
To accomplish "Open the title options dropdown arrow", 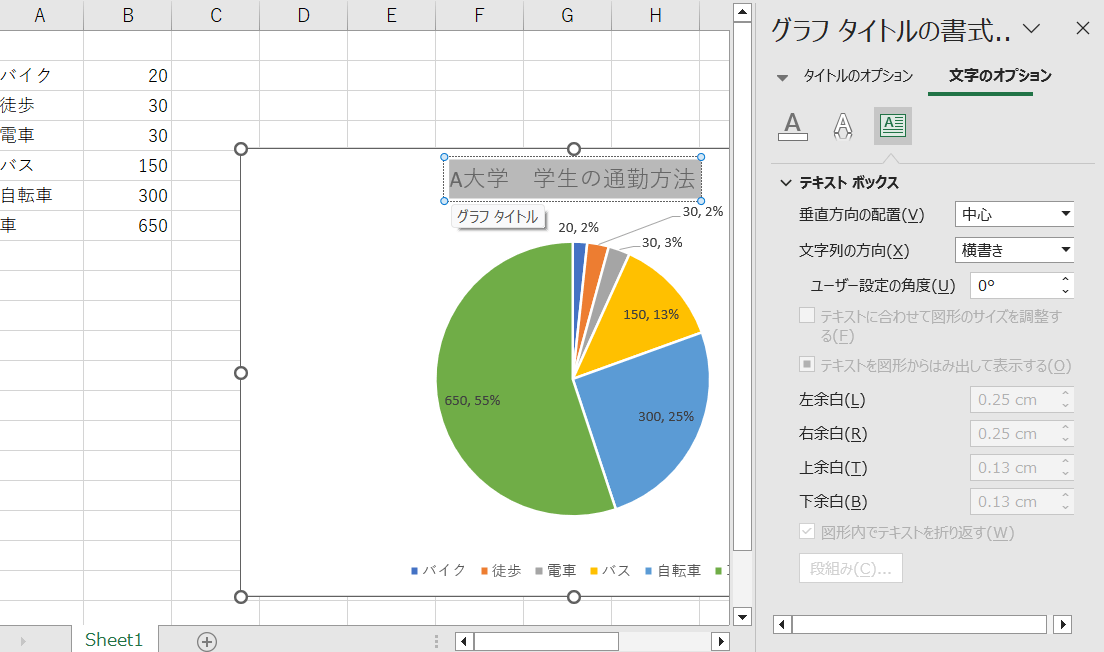I will [x=782, y=77].
